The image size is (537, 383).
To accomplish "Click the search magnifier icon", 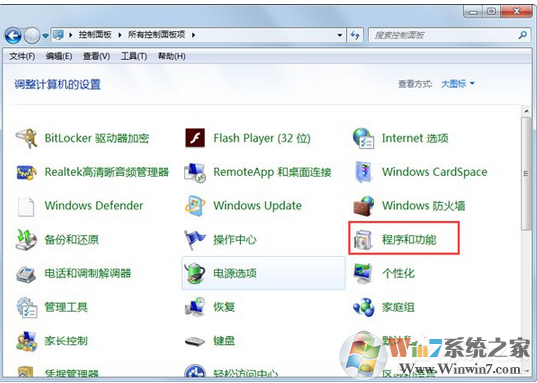I will coord(523,35).
